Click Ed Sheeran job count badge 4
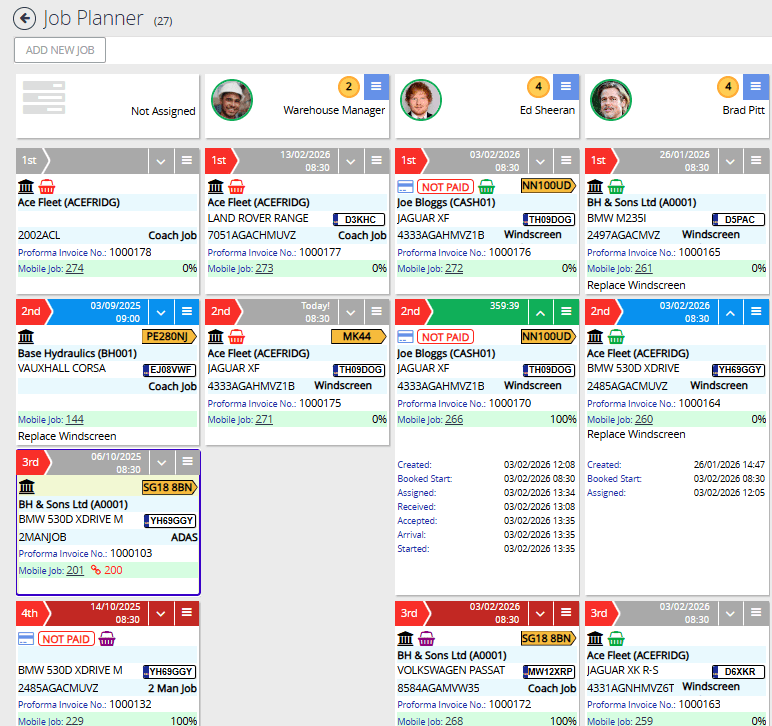This screenshot has height=726, width=772. click(538, 87)
